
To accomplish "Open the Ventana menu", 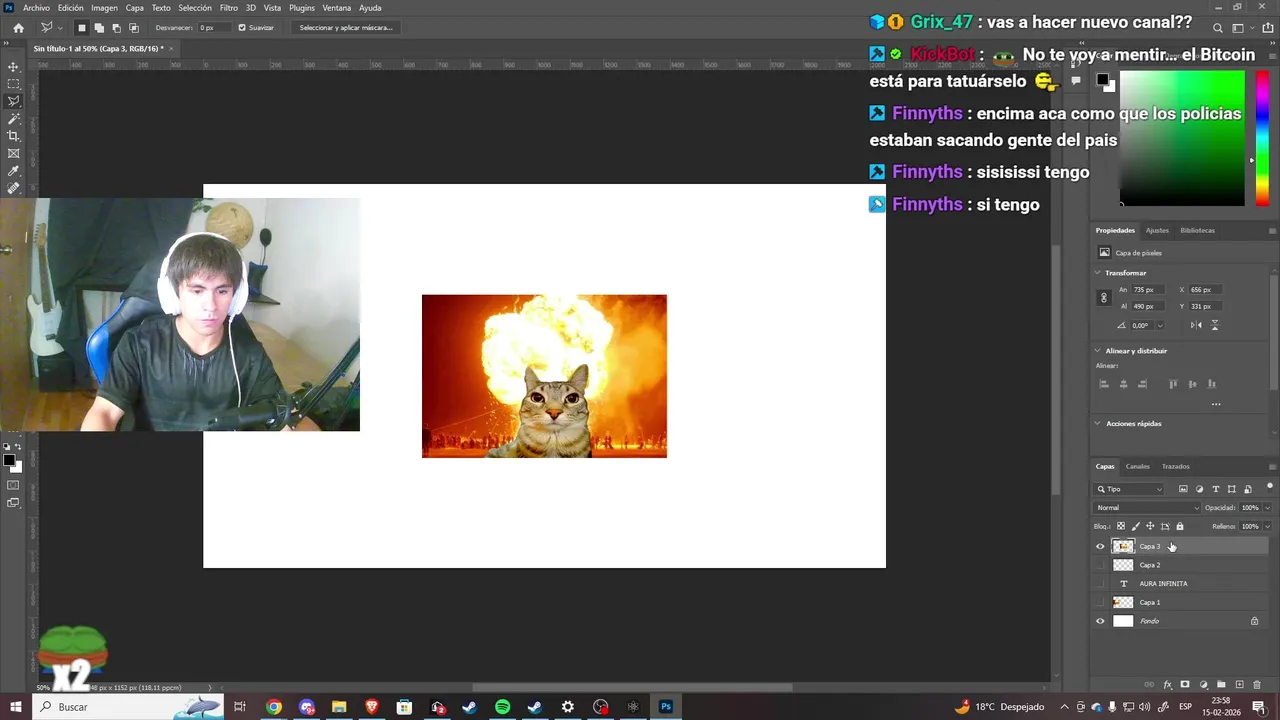I will click(x=336, y=8).
